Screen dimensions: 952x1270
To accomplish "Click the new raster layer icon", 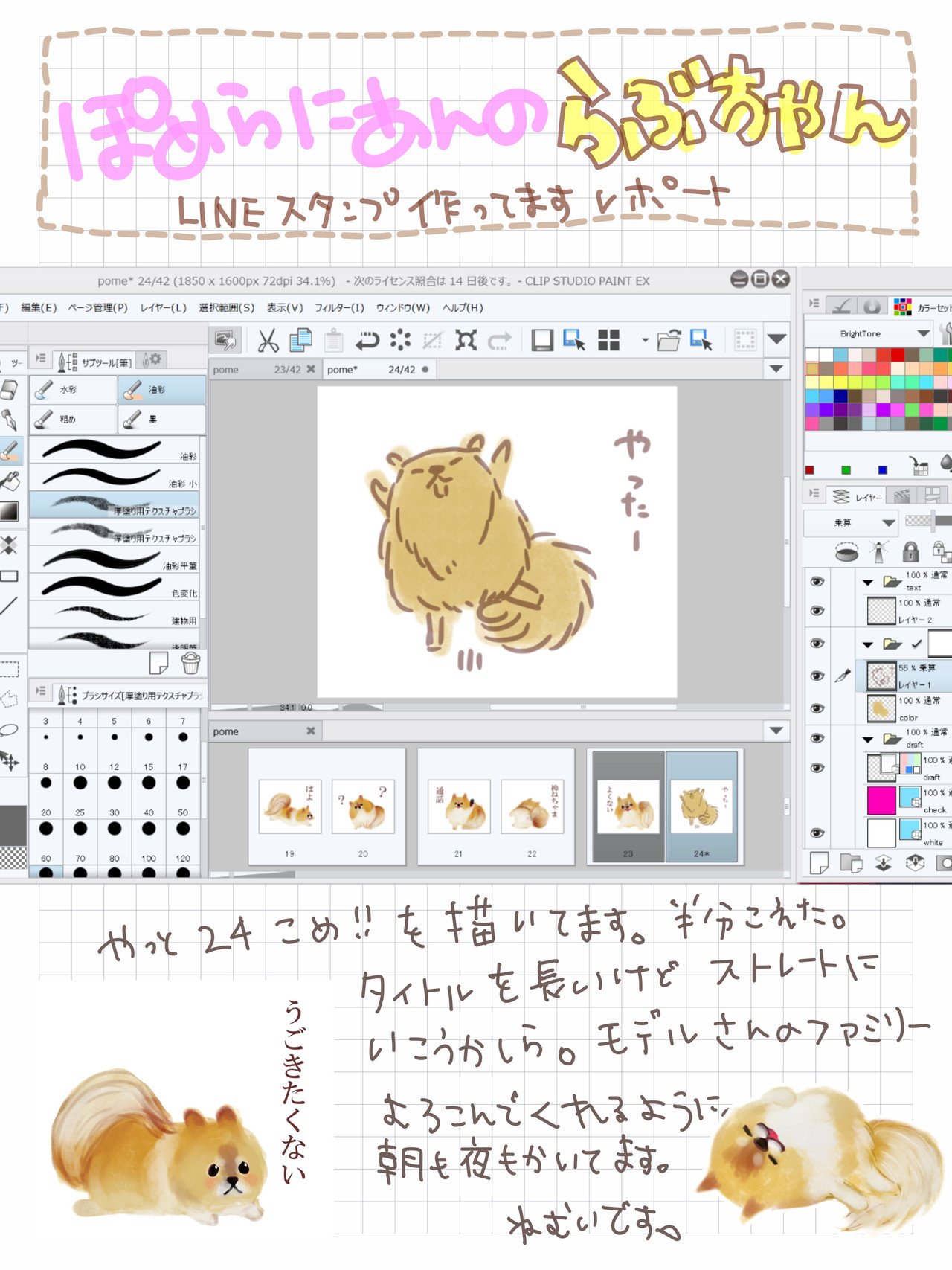I will (819, 863).
